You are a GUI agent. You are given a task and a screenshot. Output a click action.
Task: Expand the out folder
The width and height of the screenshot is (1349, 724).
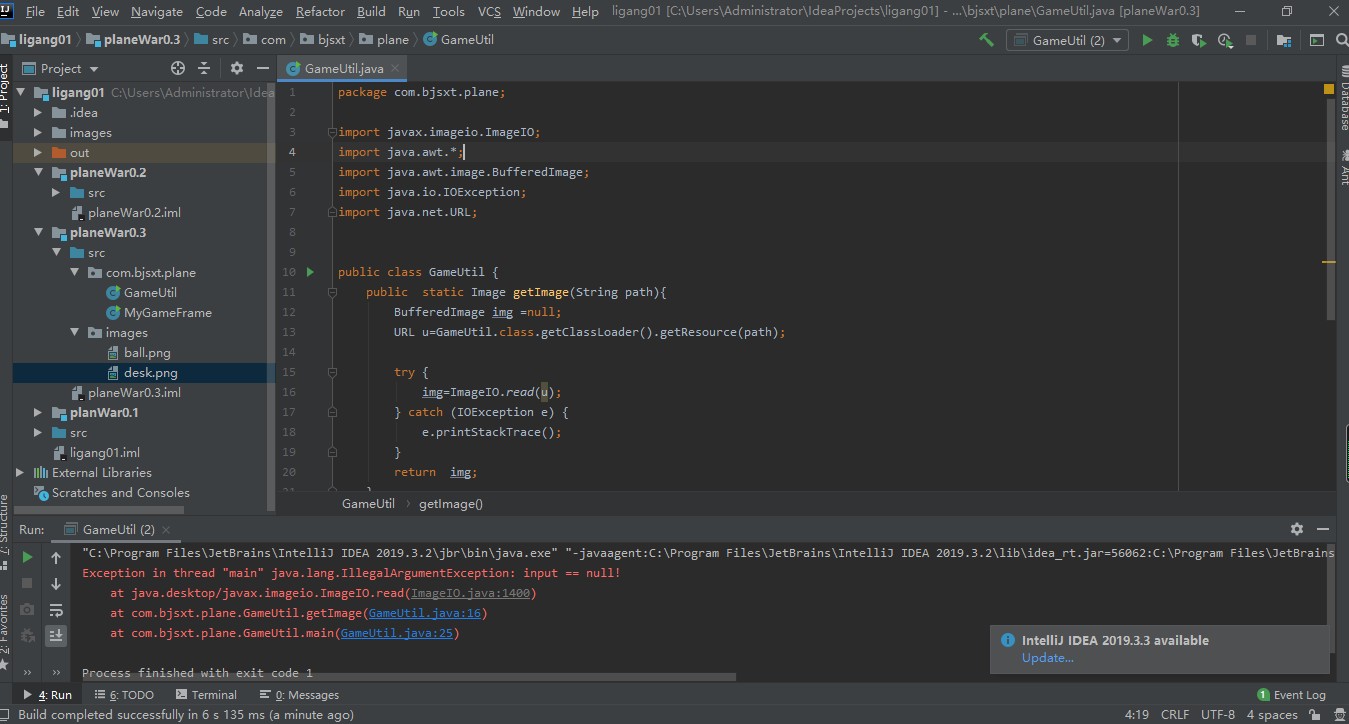pyautogui.click(x=38, y=153)
